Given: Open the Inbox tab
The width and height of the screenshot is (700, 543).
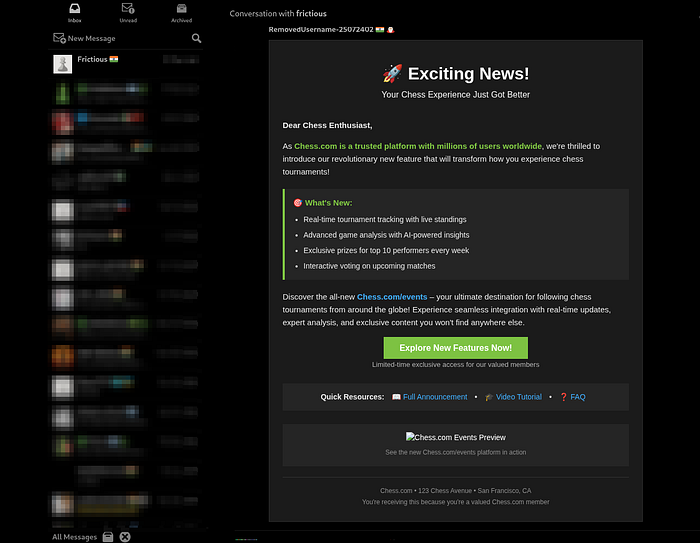Looking at the screenshot, I should 75,13.
